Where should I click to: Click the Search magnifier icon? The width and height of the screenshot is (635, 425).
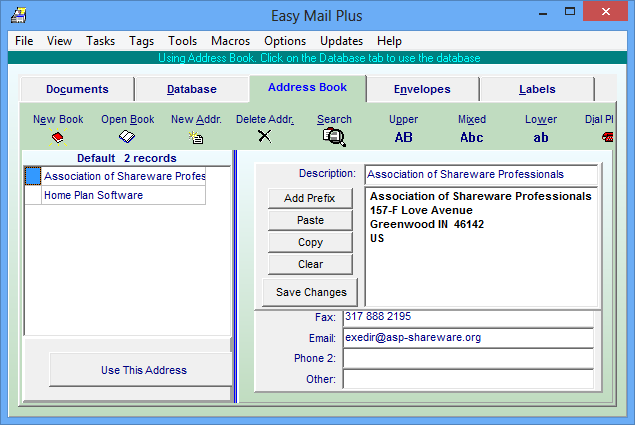(334, 137)
